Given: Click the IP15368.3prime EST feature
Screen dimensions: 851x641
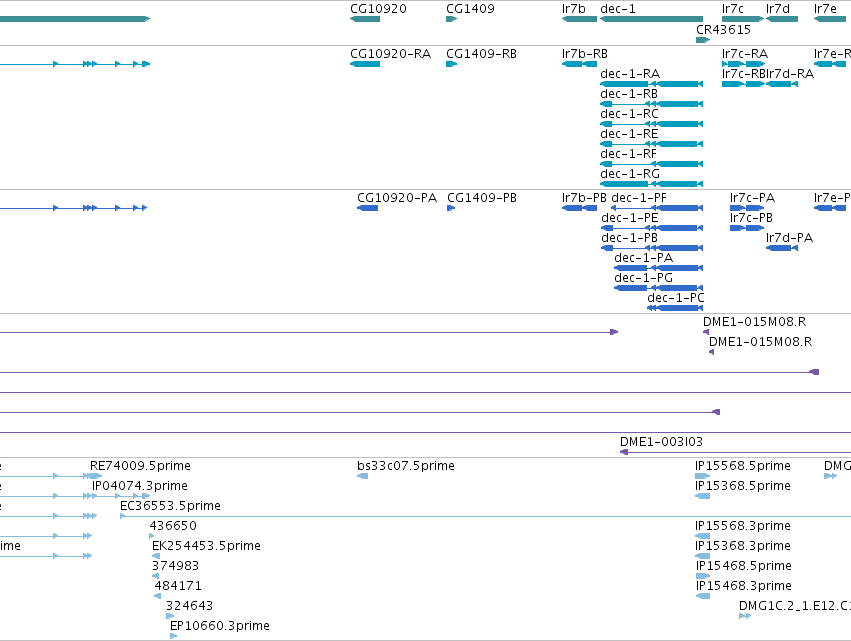Looking at the screenshot, I should click(x=703, y=556).
